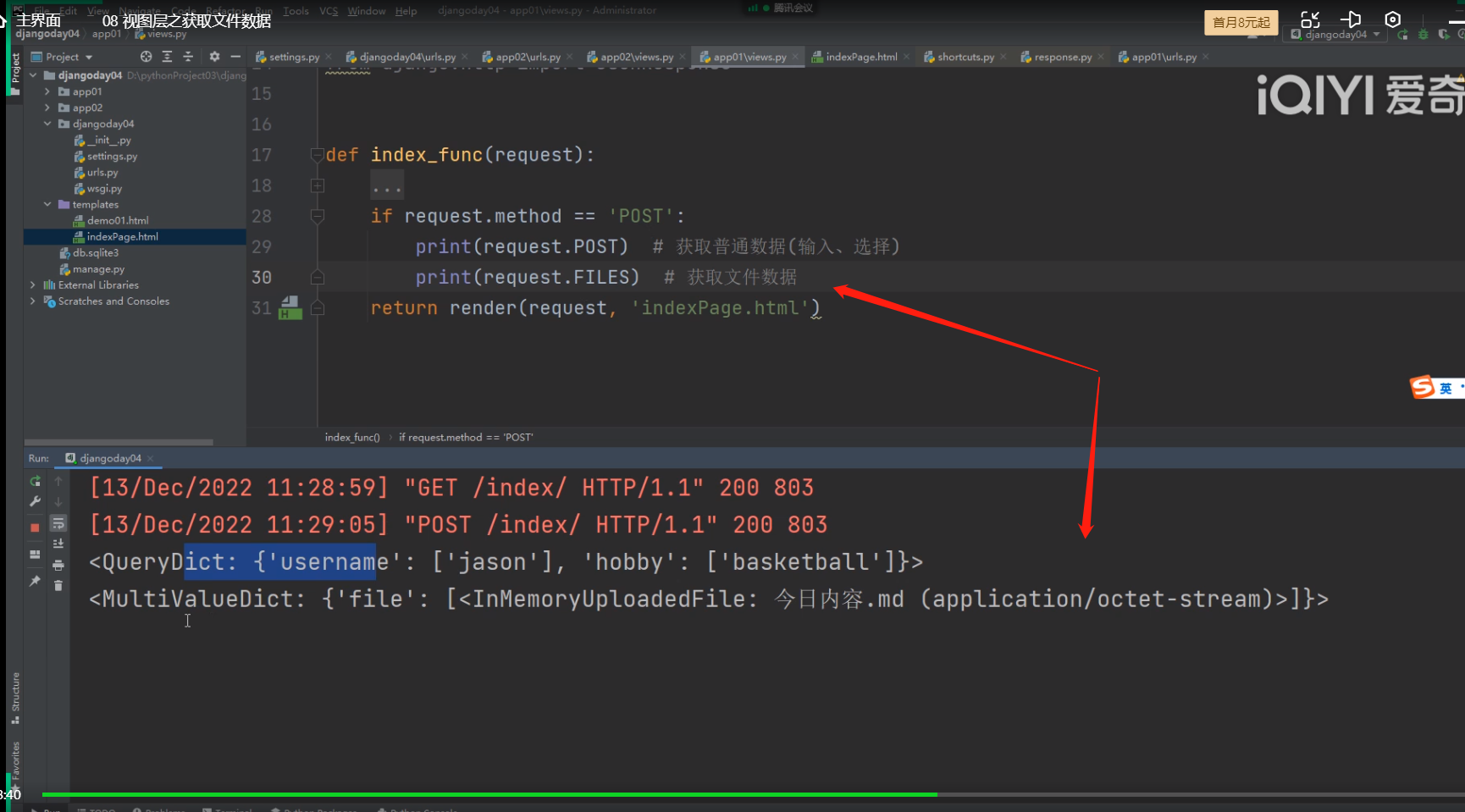This screenshot has height=812, width=1465.
Task: Collapse the djangoday04 project root
Action: (33, 75)
